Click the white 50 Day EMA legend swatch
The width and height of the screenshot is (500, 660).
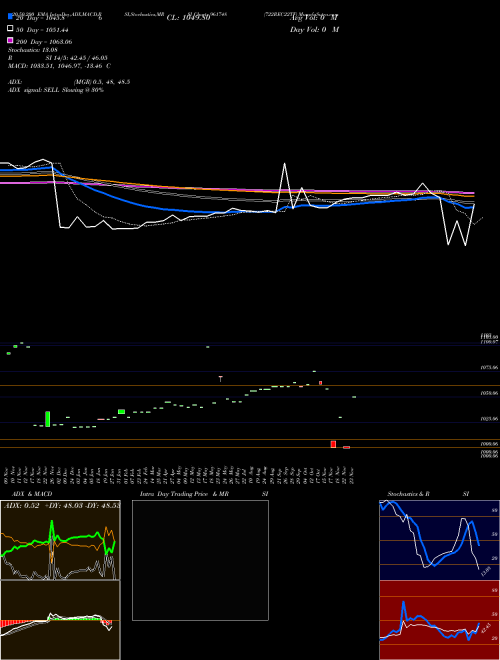click(x=10, y=29)
